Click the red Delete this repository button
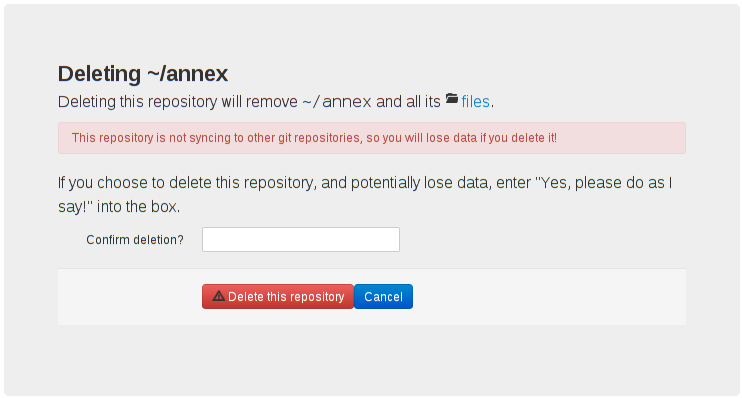 tap(278, 297)
